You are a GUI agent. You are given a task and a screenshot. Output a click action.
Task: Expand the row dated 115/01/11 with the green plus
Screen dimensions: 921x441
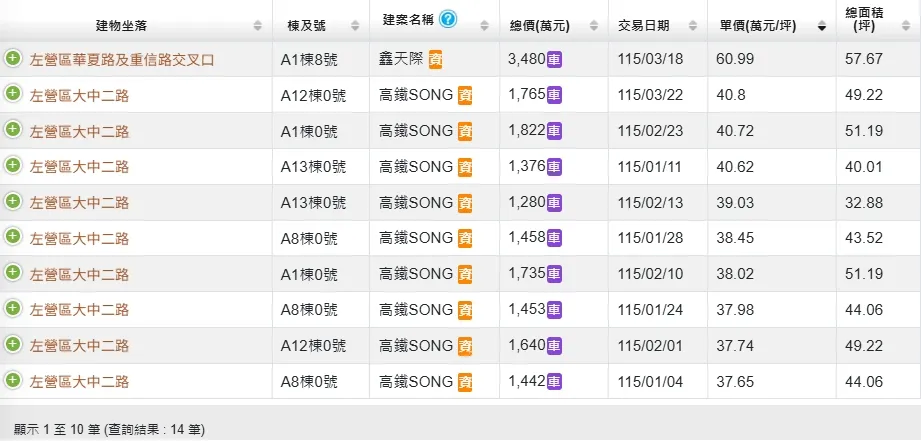click(12, 166)
